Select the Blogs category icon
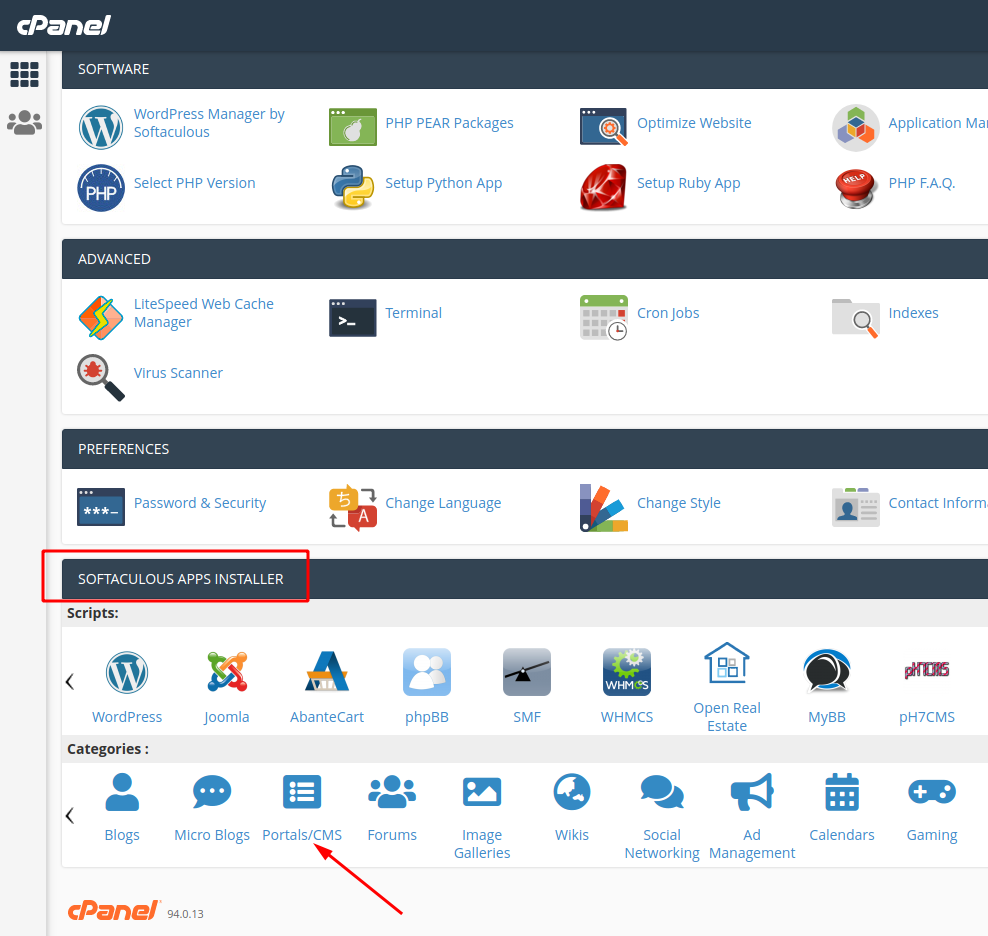This screenshot has width=988, height=936. pos(122,792)
